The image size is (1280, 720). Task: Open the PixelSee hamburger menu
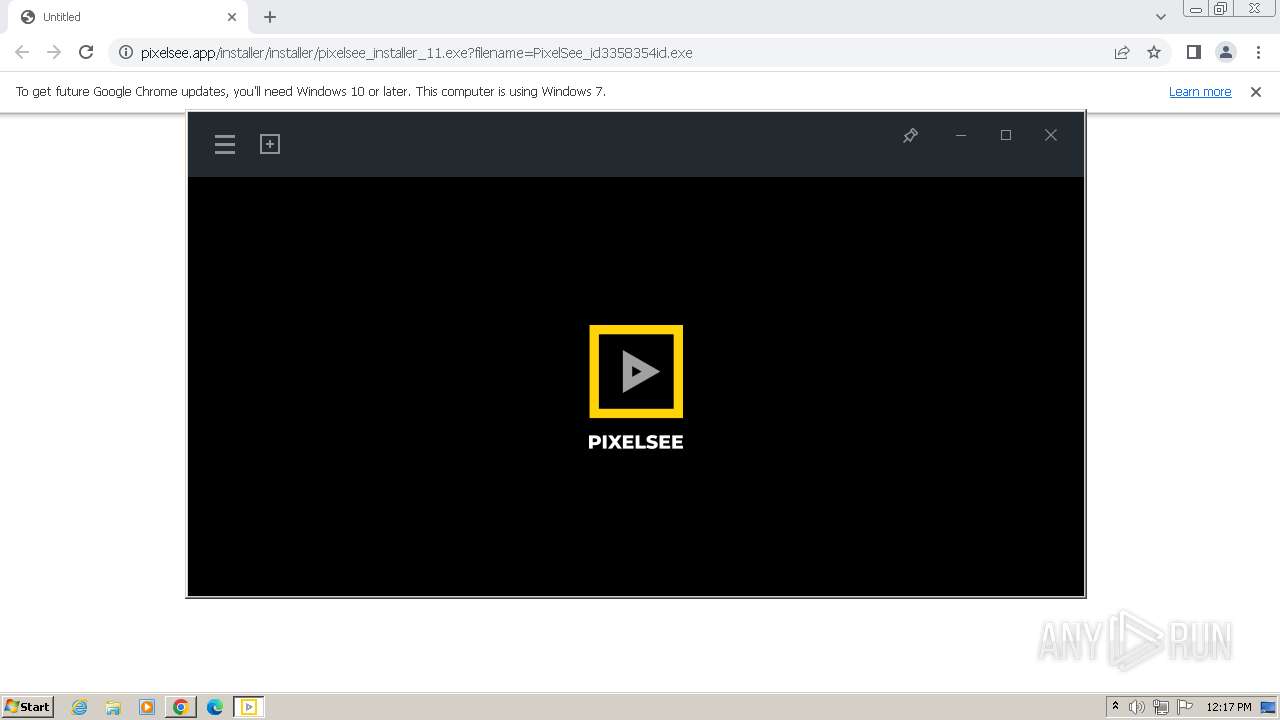pos(225,145)
